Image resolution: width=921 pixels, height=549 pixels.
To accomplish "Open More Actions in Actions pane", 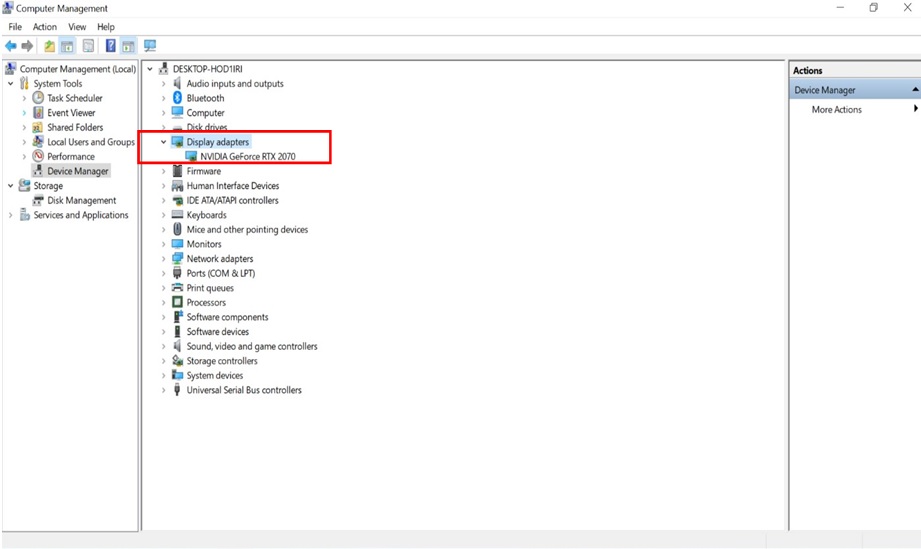I will pyautogui.click(x=836, y=109).
